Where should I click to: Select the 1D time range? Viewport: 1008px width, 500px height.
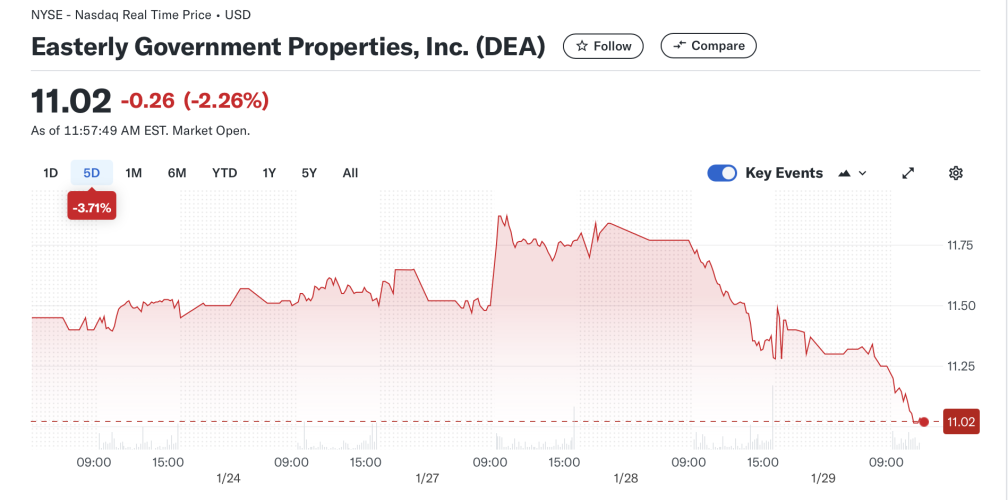pos(50,173)
